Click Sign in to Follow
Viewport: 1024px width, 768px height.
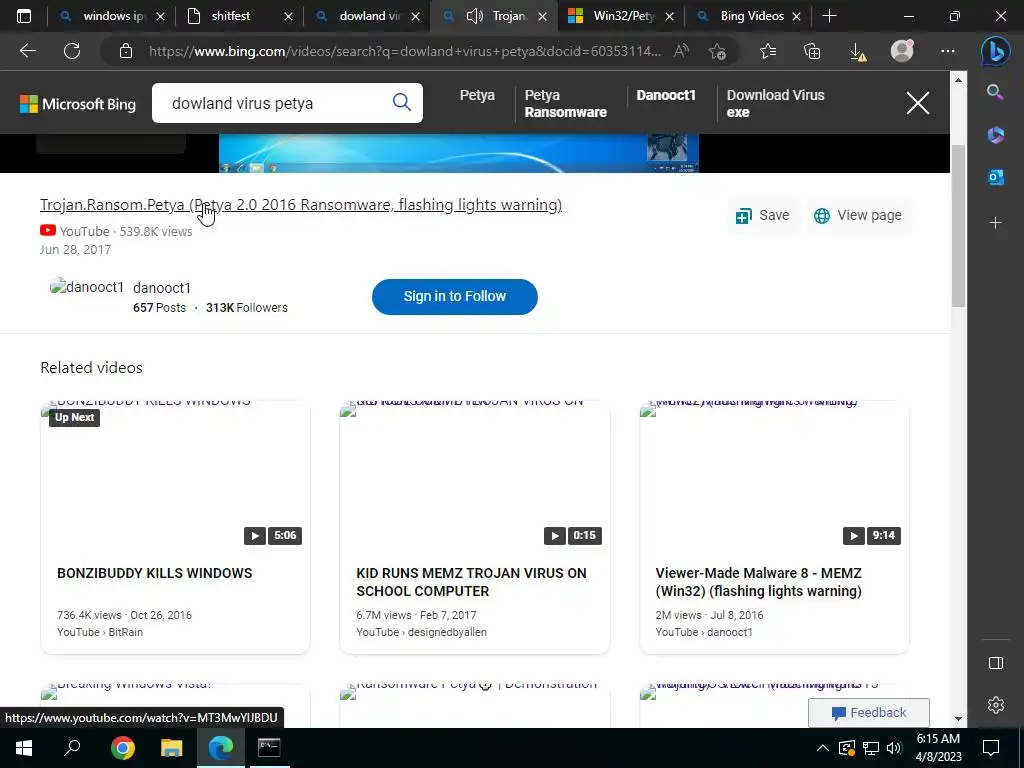click(455, 296)
